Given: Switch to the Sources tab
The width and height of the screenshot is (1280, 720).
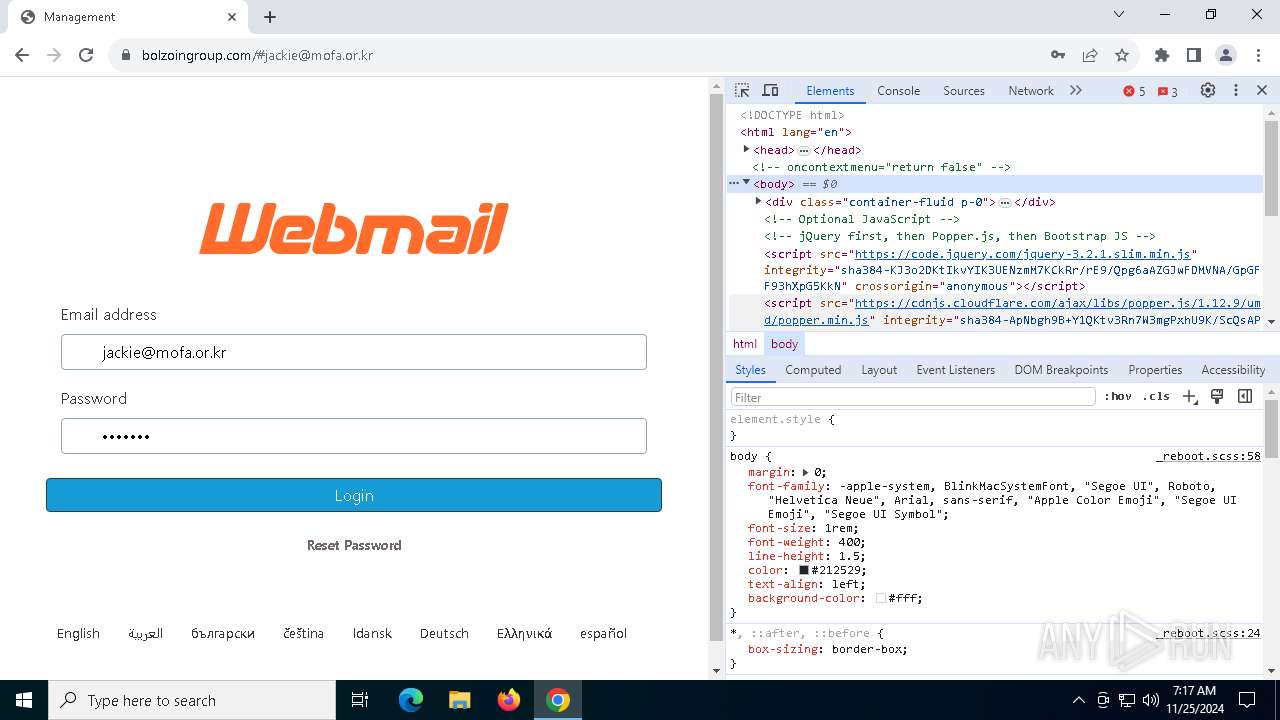Looking at the screenshot, I should tap(964, 90).
